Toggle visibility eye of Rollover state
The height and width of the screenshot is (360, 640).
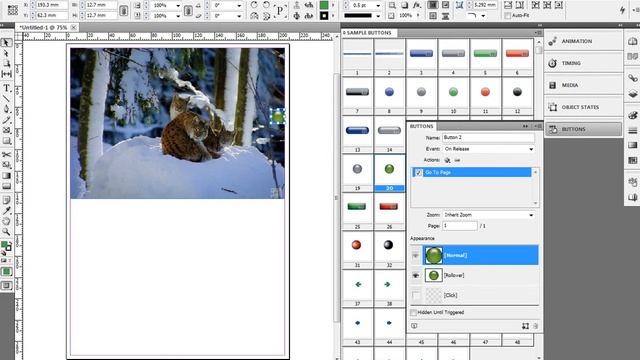pyautogui.click(x=416, y=276)
